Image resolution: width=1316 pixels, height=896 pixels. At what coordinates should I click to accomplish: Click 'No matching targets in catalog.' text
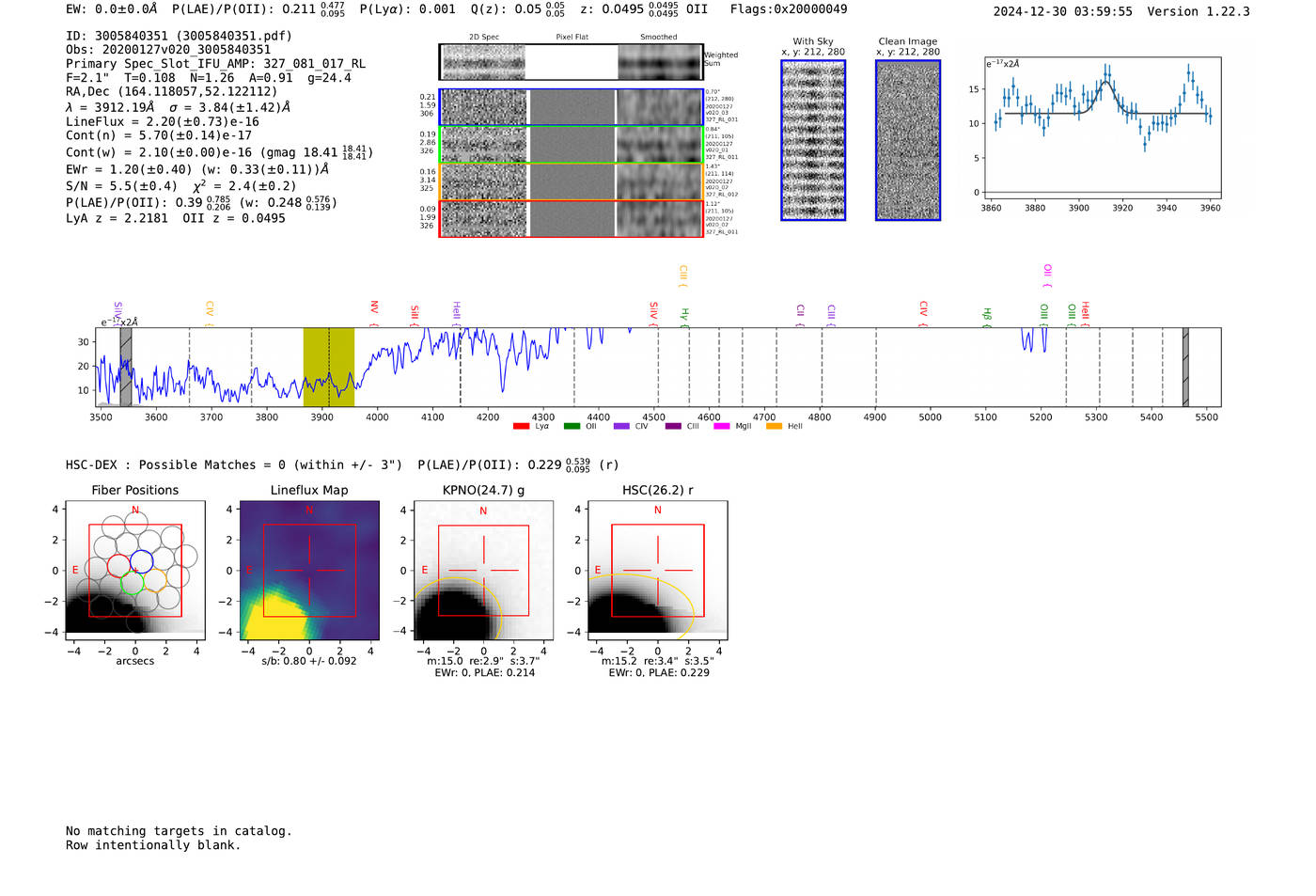click(179, 831)
